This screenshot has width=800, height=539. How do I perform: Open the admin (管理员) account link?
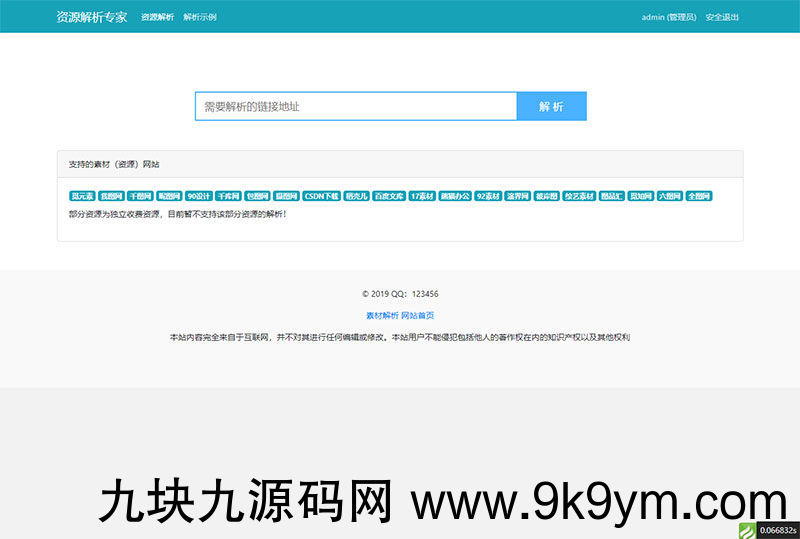(x=669, y=18)
